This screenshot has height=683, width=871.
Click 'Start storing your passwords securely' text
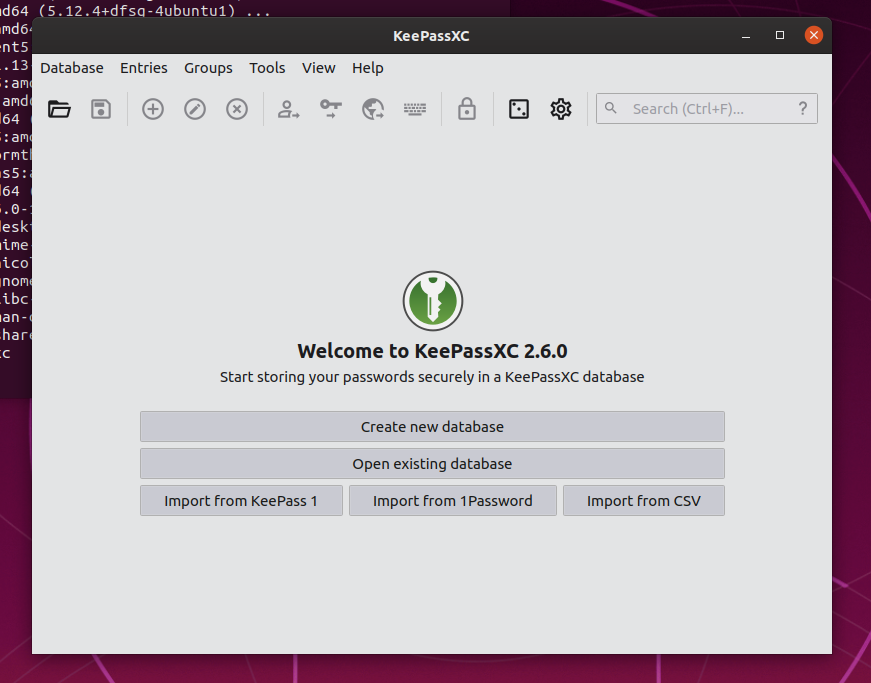[432, 377]
